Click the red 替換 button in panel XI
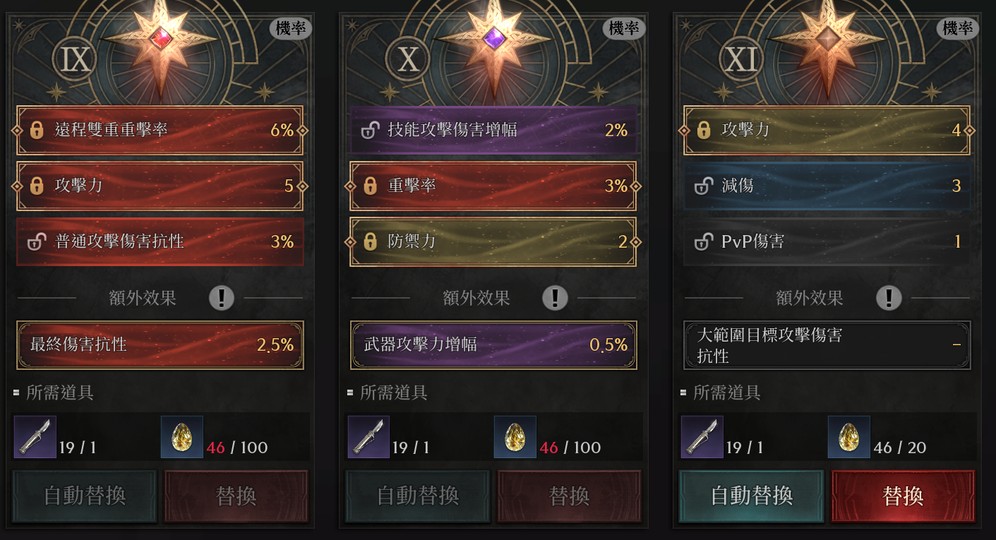This screenshot has width=996, height=540. [x=903, y=496]
